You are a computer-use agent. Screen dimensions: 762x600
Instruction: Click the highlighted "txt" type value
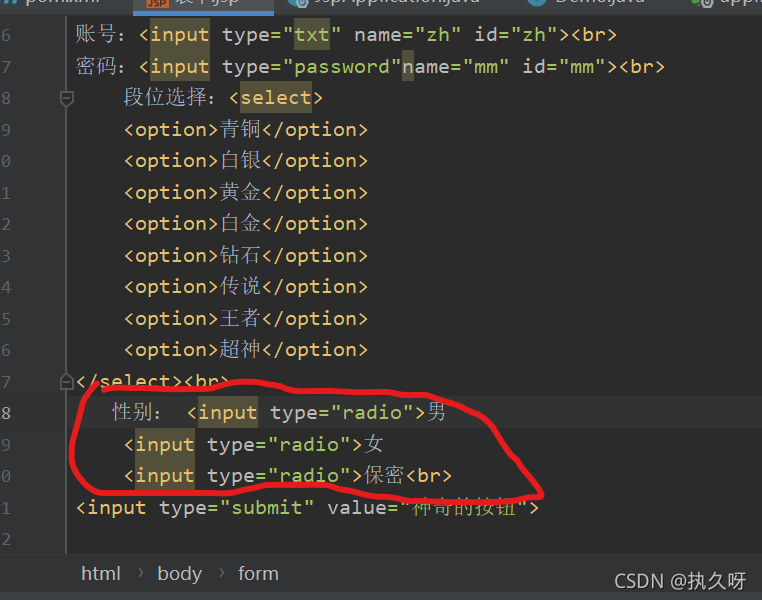tap(312, 35)
